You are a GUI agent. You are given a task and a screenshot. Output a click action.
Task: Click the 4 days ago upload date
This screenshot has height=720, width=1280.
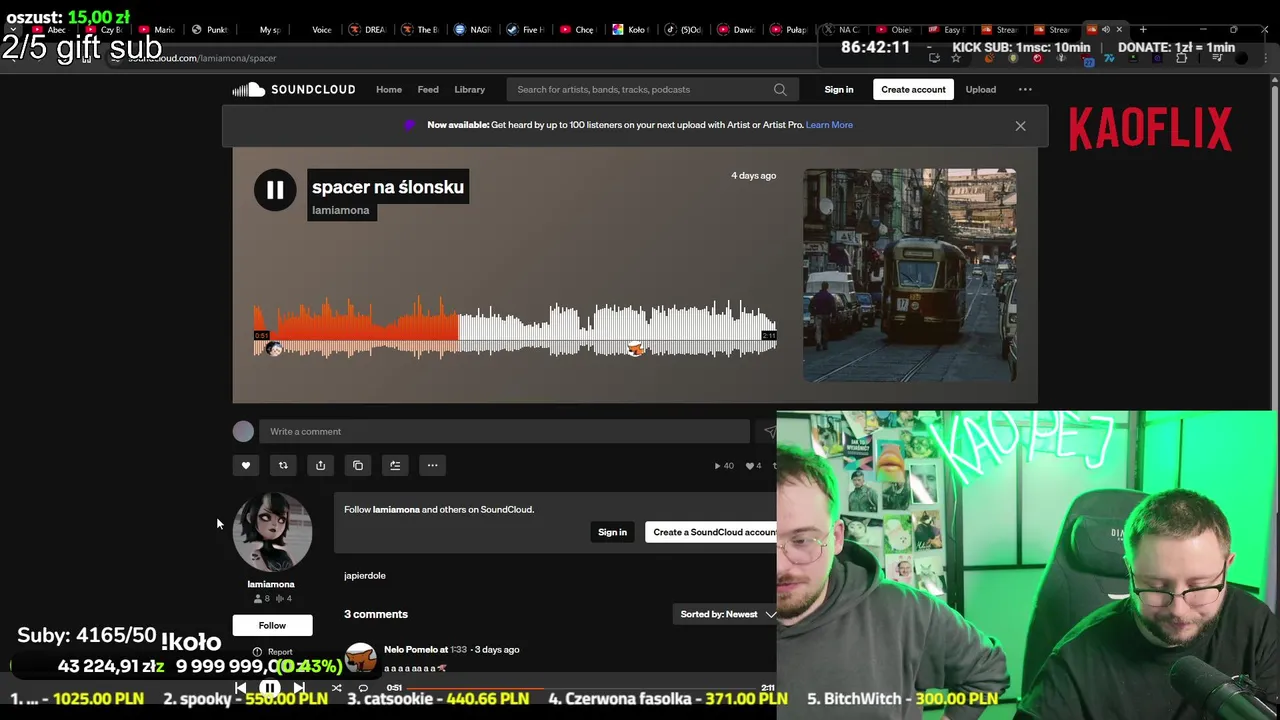[753, 176]
